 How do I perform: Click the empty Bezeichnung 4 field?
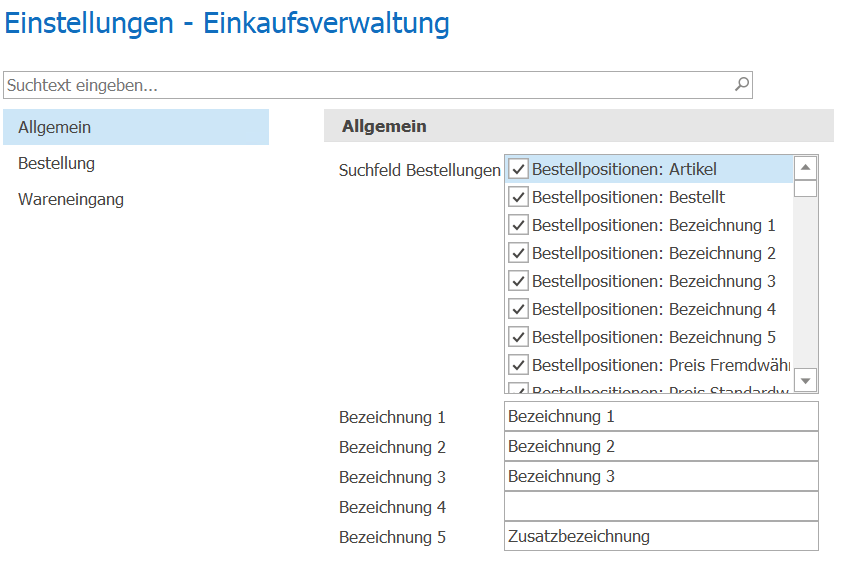[661, 506]
